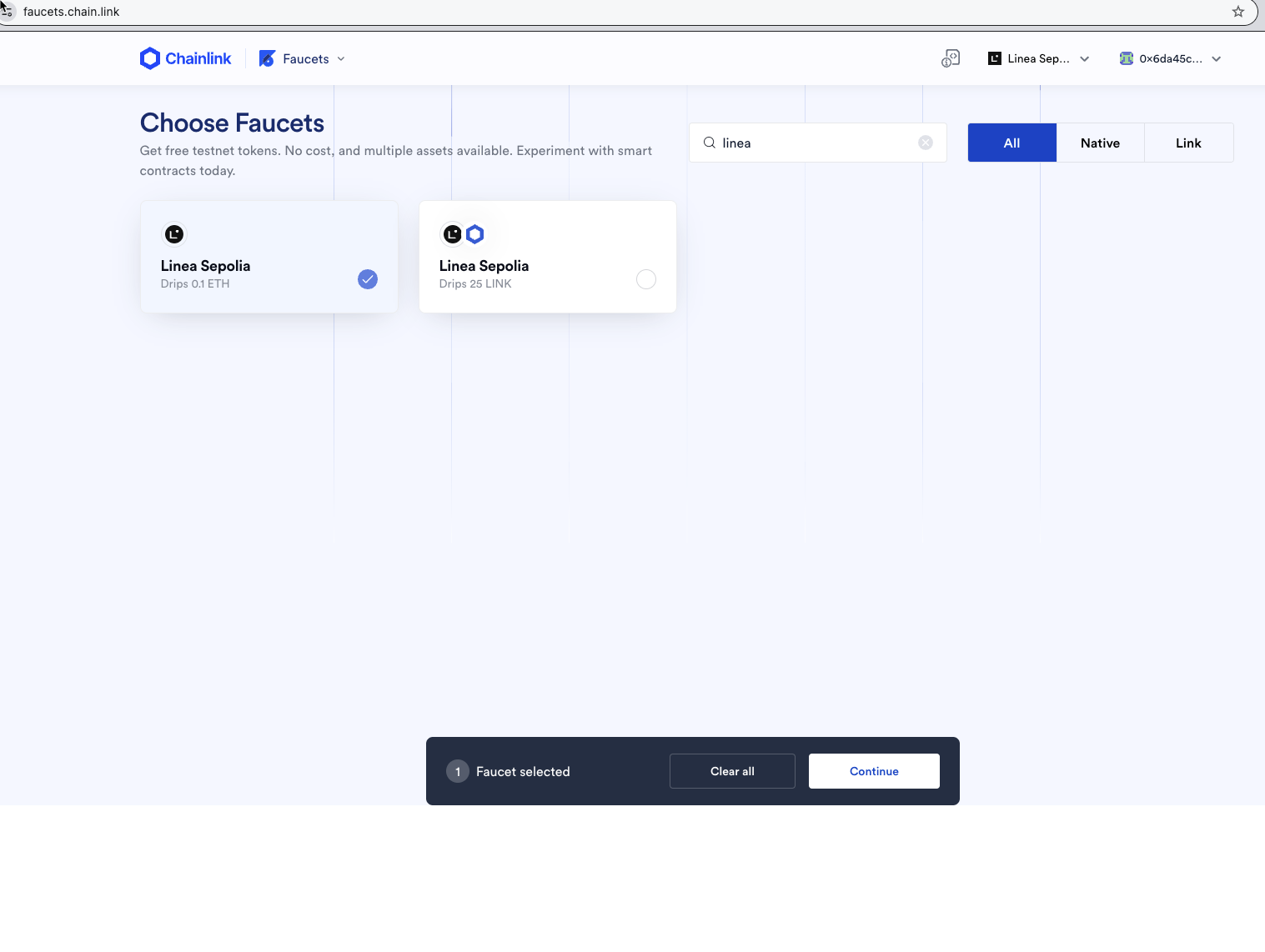Image resolution: width=1265 pixels, height=952 pixels.
Task: Click the 'Choose Faucets' heading
Action: (x=232, y=123)
